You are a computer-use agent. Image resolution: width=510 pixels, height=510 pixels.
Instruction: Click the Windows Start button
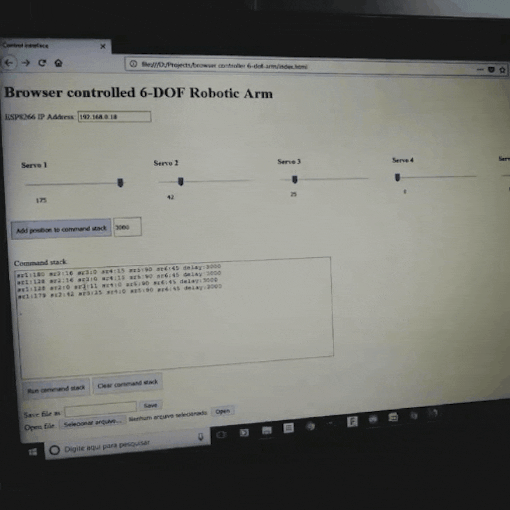tap(33, 452)
